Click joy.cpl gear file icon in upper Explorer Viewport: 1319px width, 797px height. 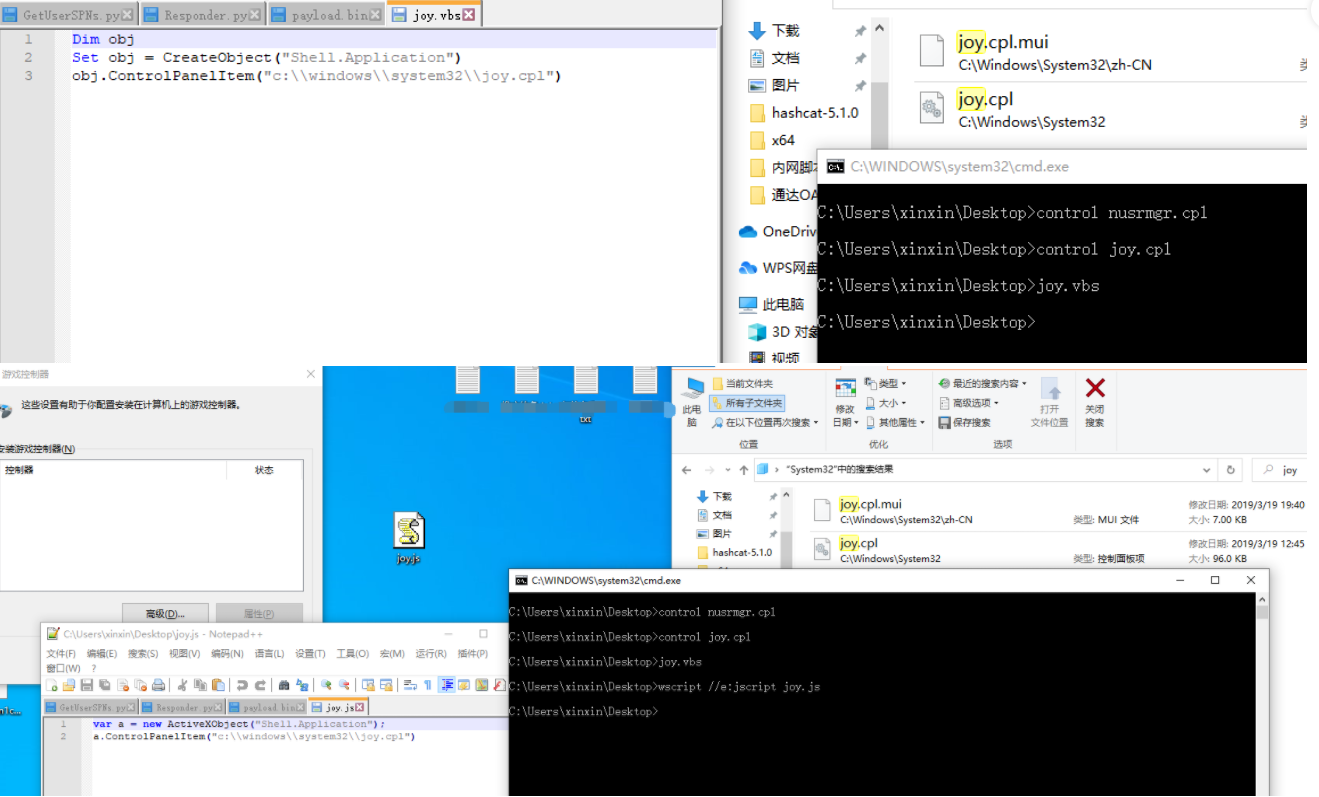[x=932, y=107]
